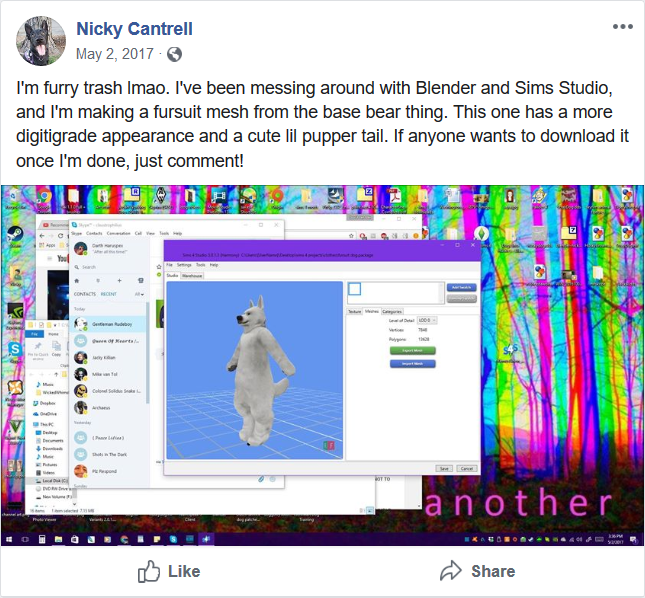Select the Jacky Killian conversation
The image size is (645, 598).
[108, 357]
